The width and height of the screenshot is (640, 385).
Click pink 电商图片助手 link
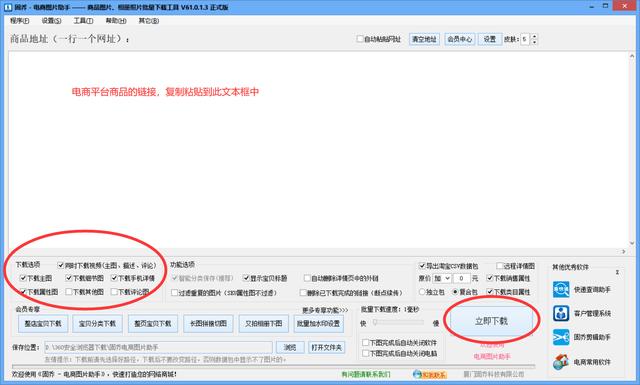[492, 356]
